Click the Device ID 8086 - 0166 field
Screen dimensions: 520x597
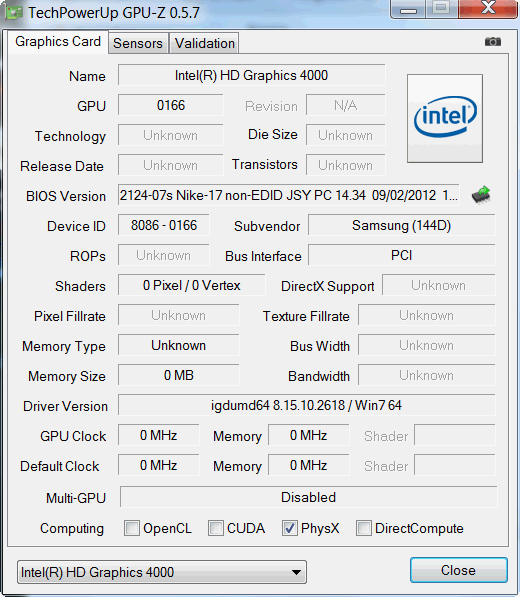(164, 225)
